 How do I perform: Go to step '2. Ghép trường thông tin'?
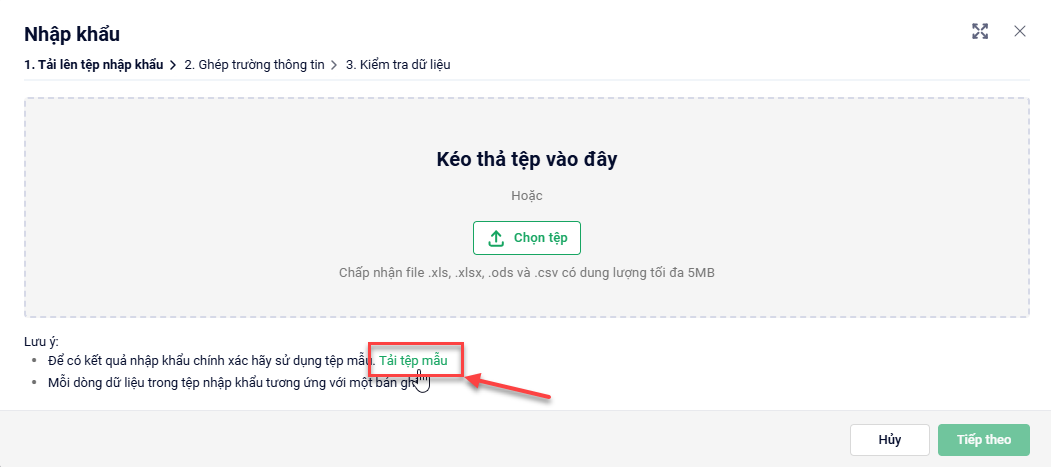click(254, 65)
